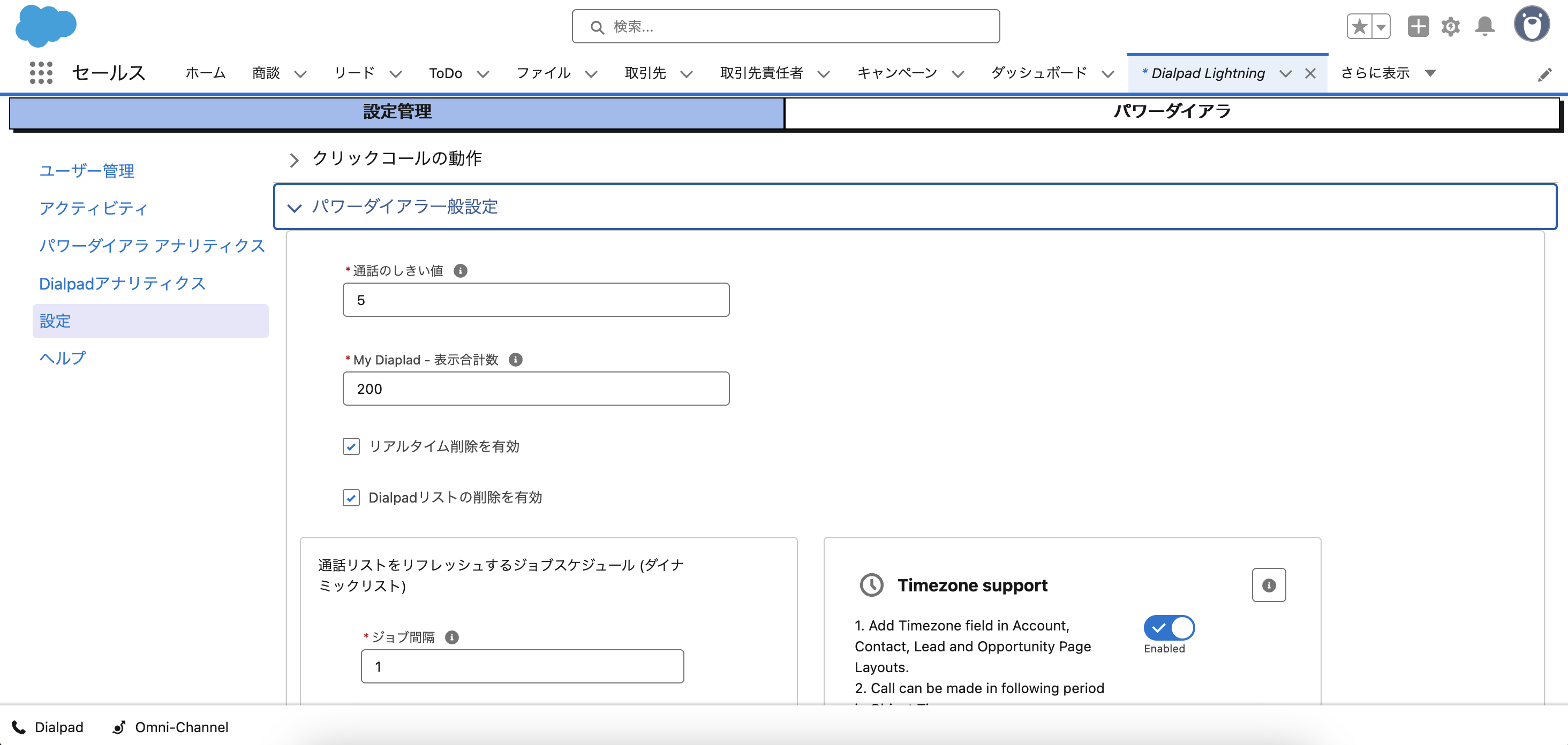Collapse the パワーダイアラ一般設定 section
Viewport: 1568px width, 745px height.
(294, 208)
